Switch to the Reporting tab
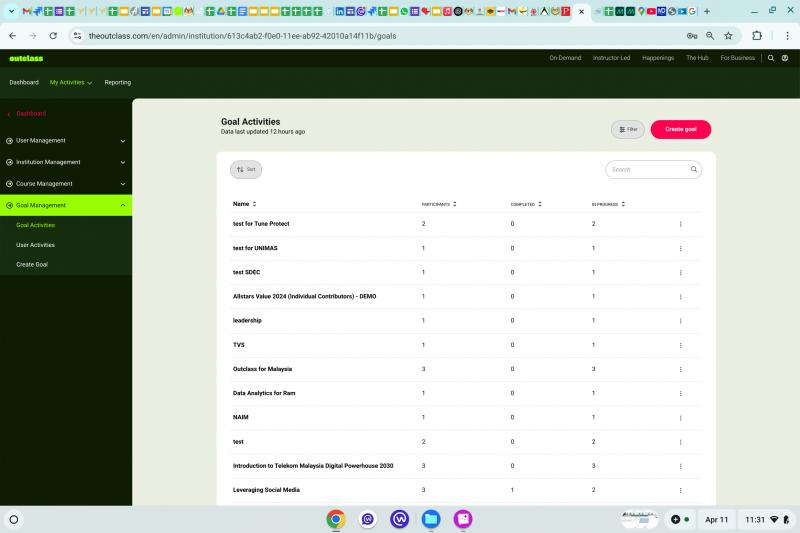Image resolution: width=800 pixels, height=533 pixels. tap(117, 83)
